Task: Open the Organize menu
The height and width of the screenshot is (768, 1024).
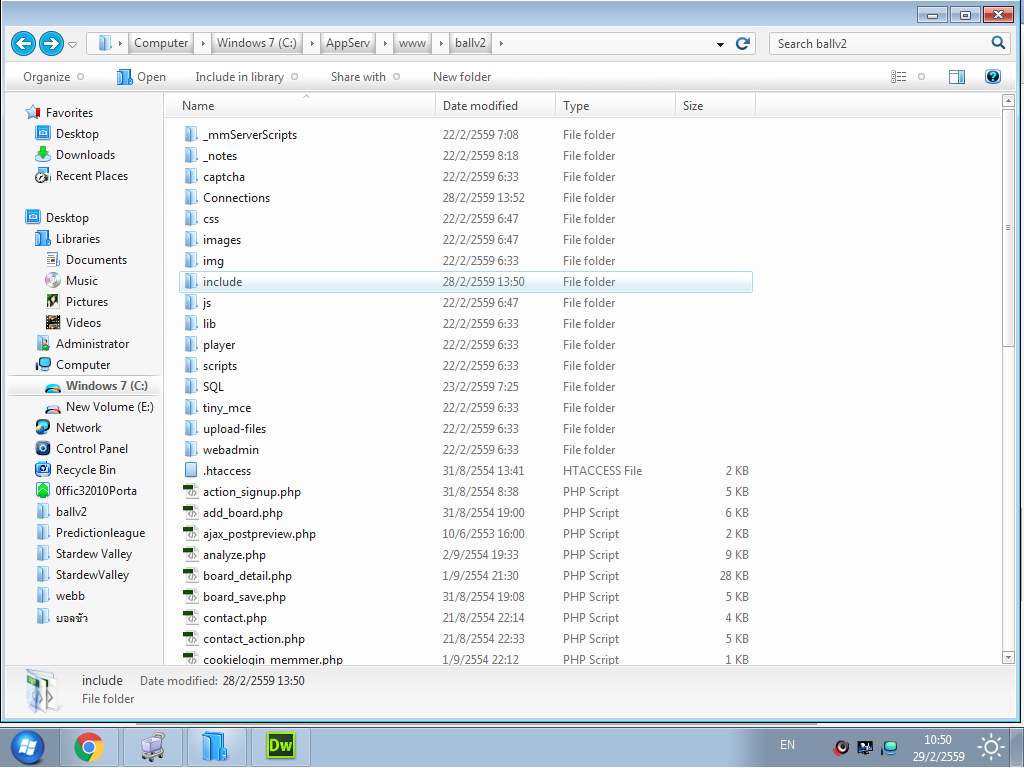Action: pyautogui.click(x=54, y=77)
